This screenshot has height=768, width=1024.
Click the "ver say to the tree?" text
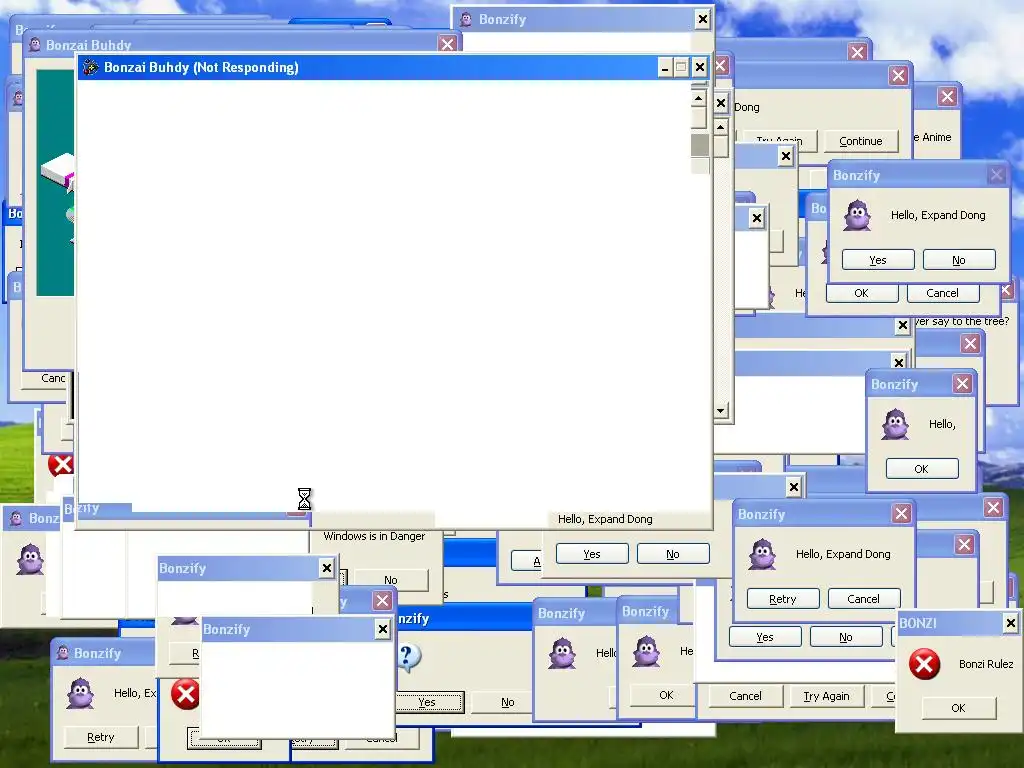coord(962,321)
